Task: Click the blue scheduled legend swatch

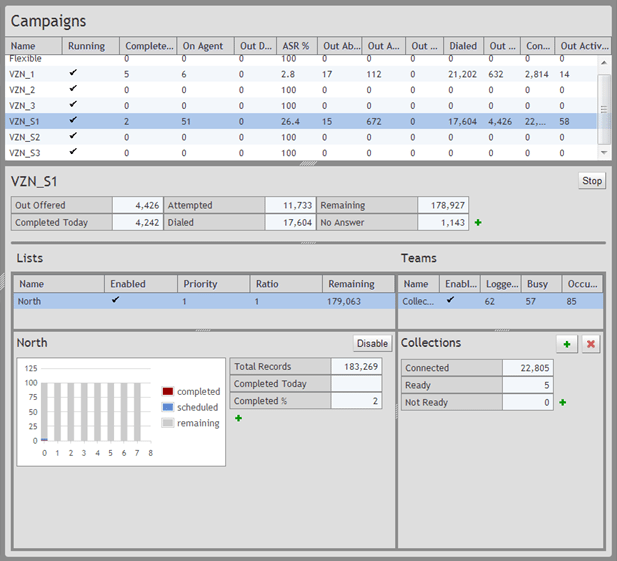Action: [167, 407]
